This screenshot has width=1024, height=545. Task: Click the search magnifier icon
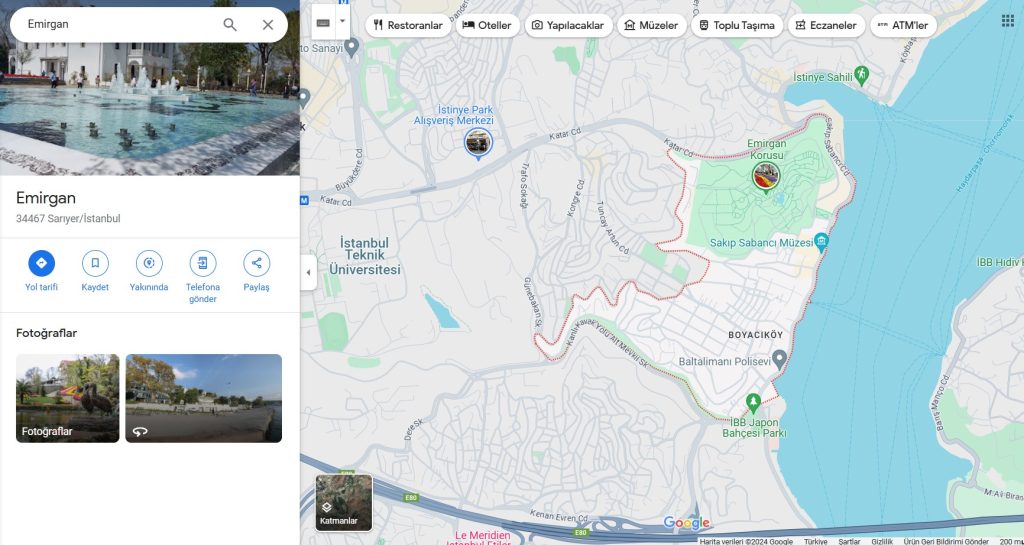[230, 25]
